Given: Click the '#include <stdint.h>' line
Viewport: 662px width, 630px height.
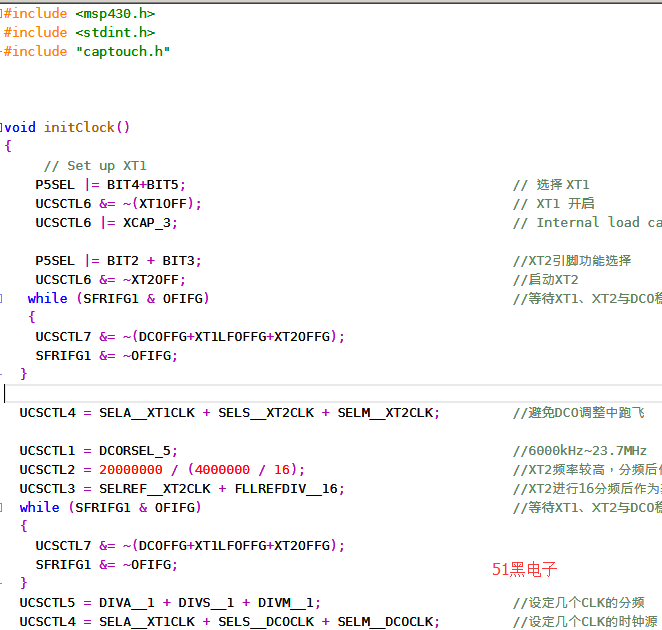Looking at the screenshot, I should click(x=79, y=33).
